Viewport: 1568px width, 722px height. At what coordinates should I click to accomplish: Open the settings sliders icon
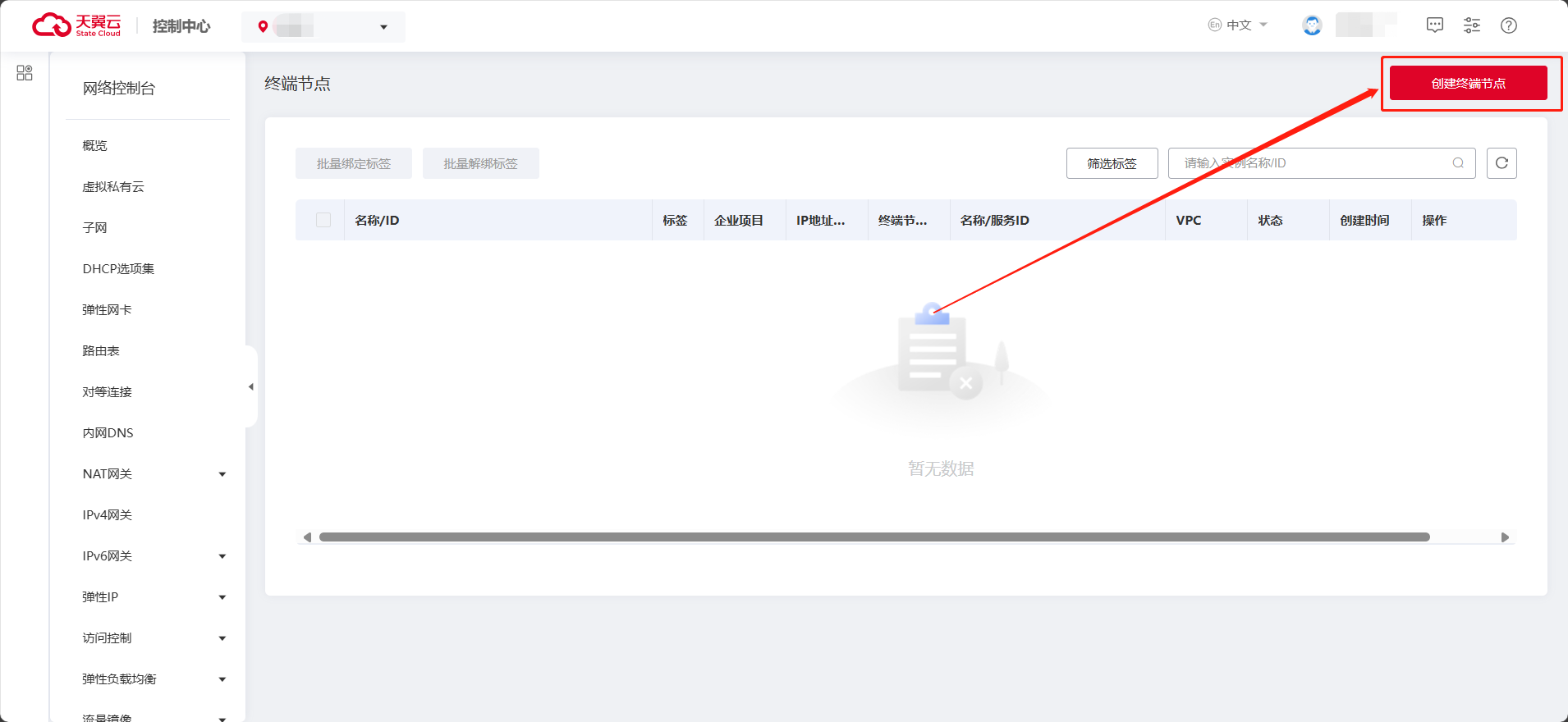[x=1472, y=25]
